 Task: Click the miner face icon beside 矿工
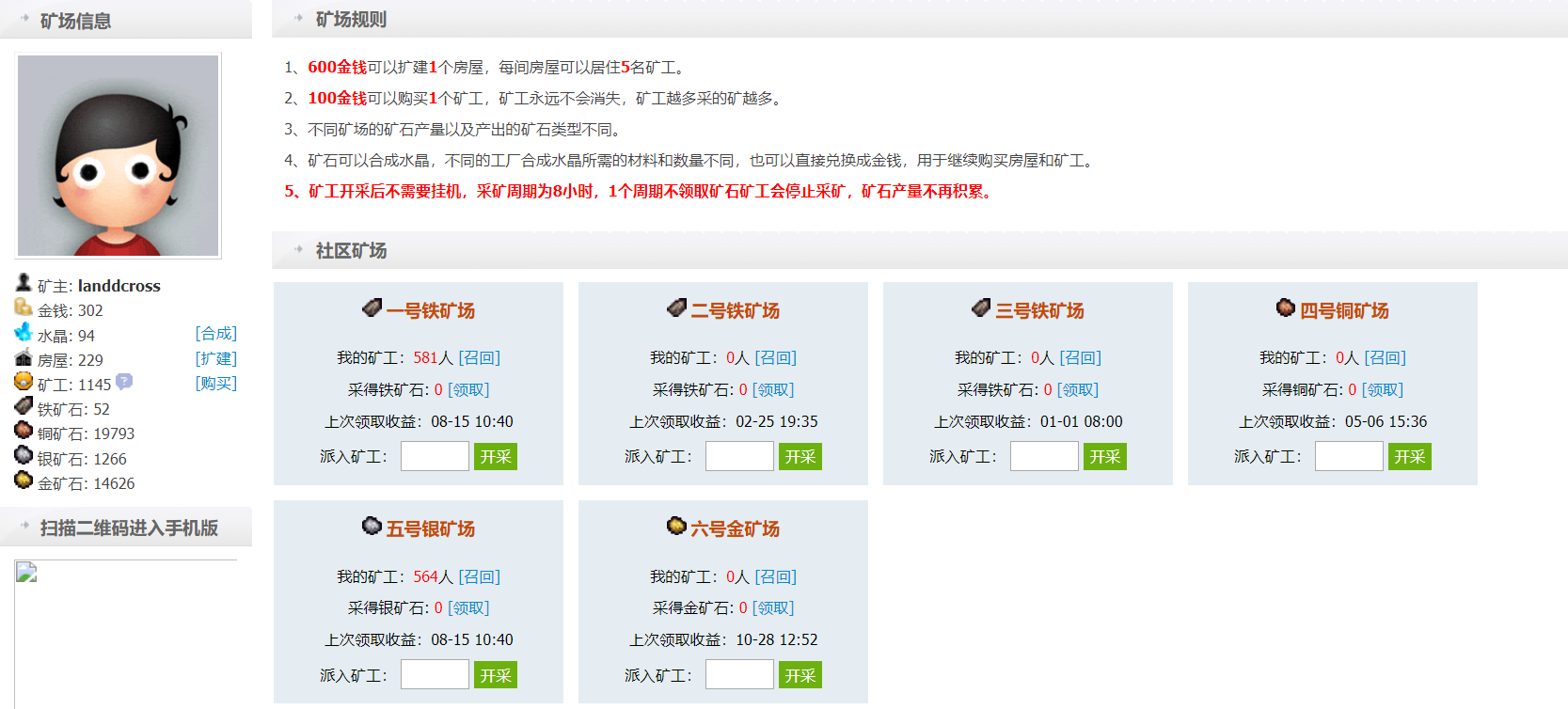tap(24, 381)
